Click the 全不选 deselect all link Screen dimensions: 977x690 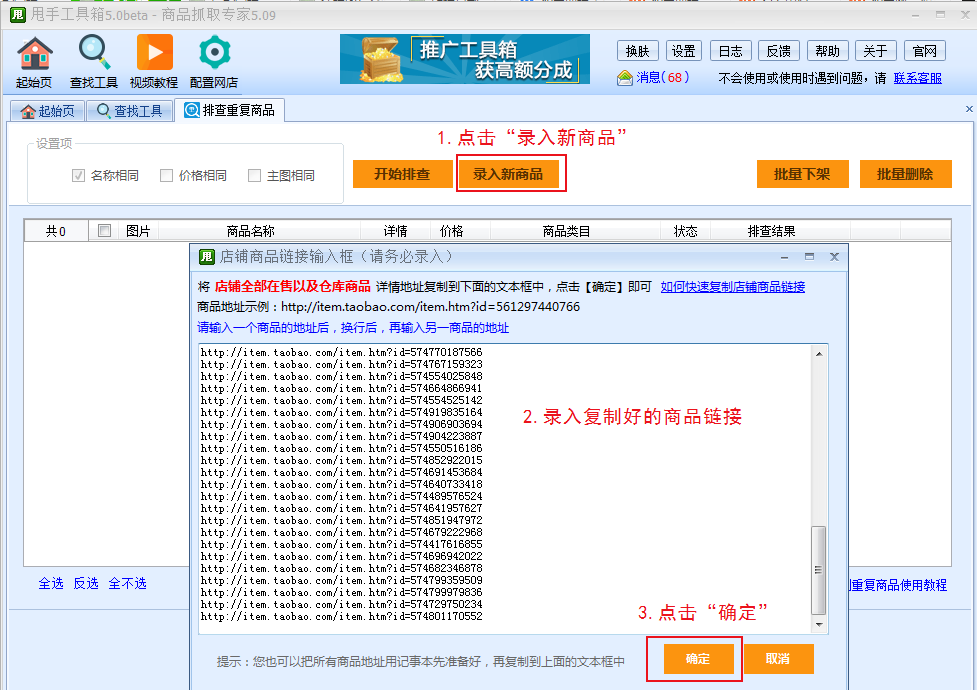click(128, 583)
